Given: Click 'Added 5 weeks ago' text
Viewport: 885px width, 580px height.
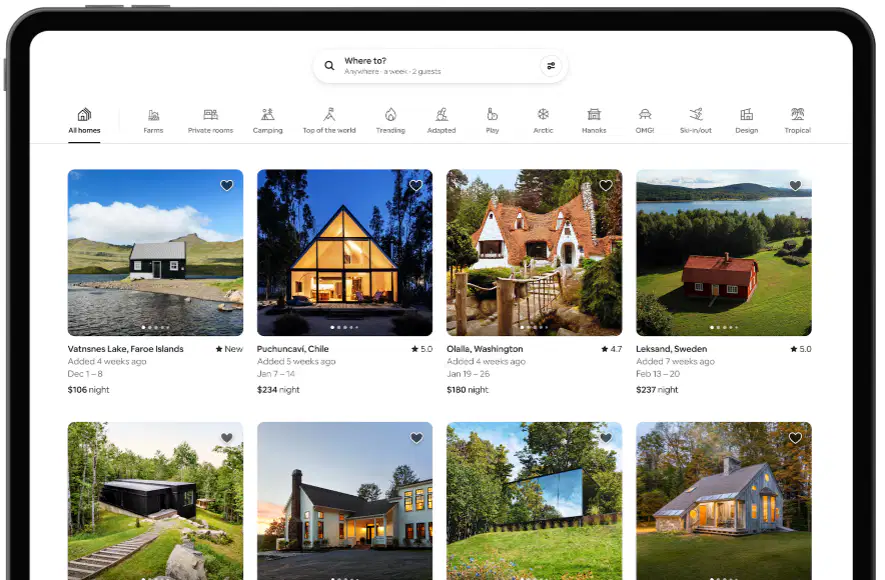Looking at the screenshot, I should point(296,361).
